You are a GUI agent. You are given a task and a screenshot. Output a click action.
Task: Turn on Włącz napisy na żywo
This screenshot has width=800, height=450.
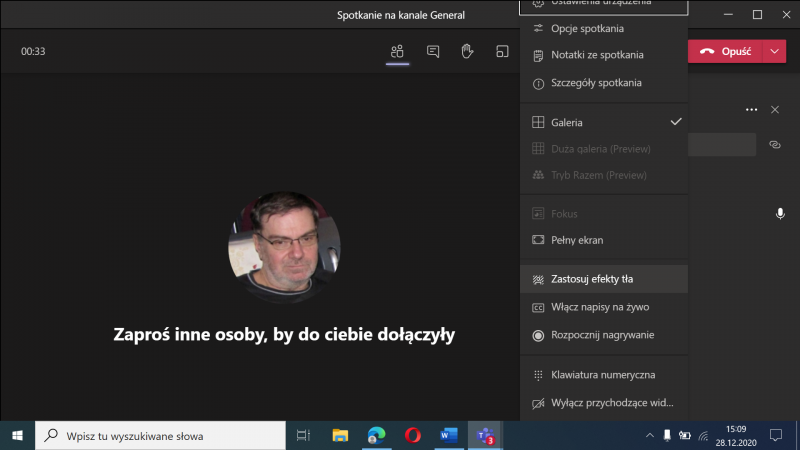[x=604, y=307]
